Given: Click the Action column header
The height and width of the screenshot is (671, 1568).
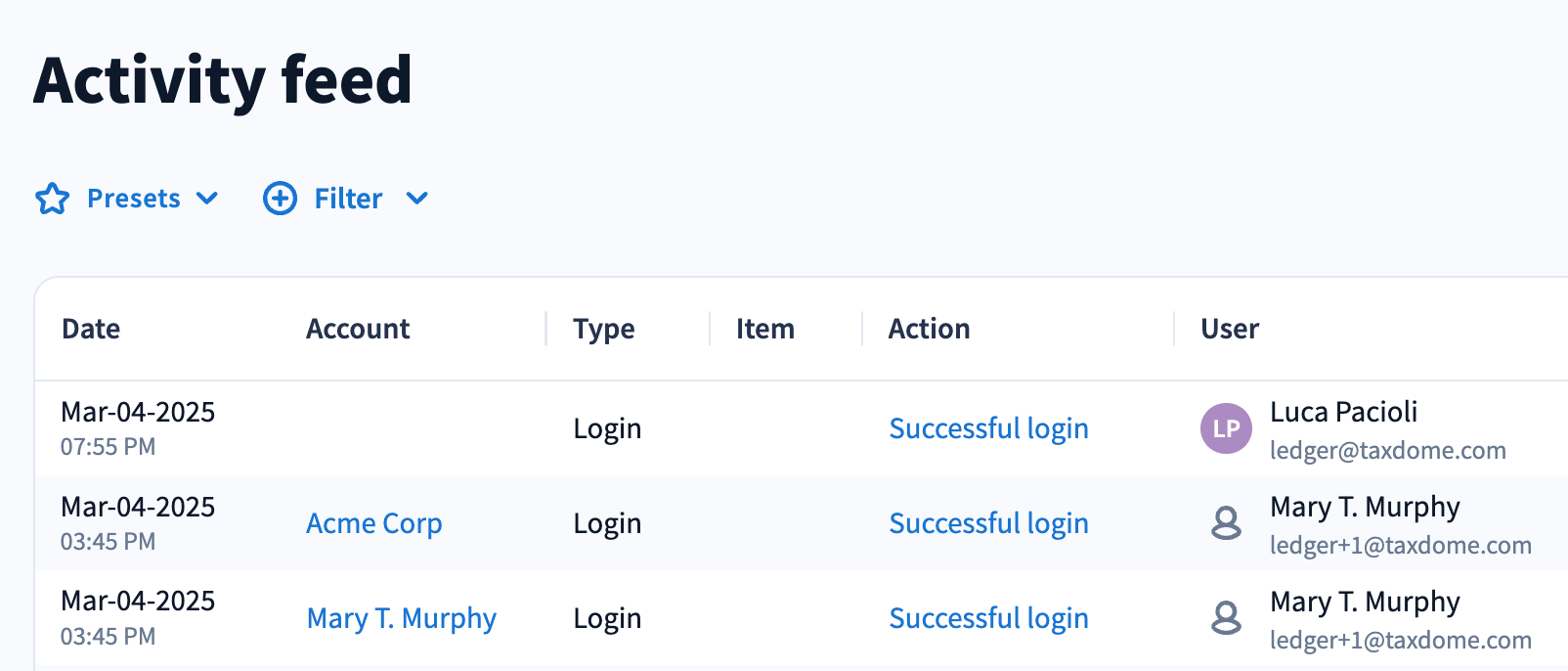Looking at the screenshot, I should (x=930, y=329).
